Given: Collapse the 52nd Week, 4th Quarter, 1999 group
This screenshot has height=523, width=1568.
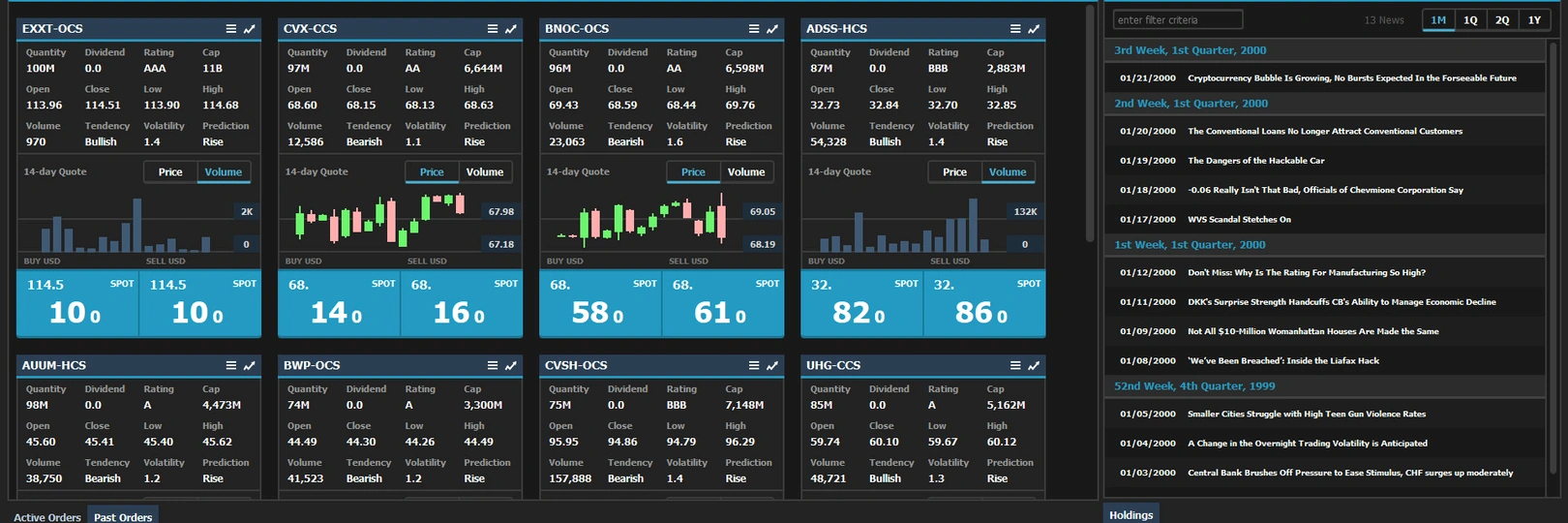Looking at the screenshot, I should click(1194, 386).
